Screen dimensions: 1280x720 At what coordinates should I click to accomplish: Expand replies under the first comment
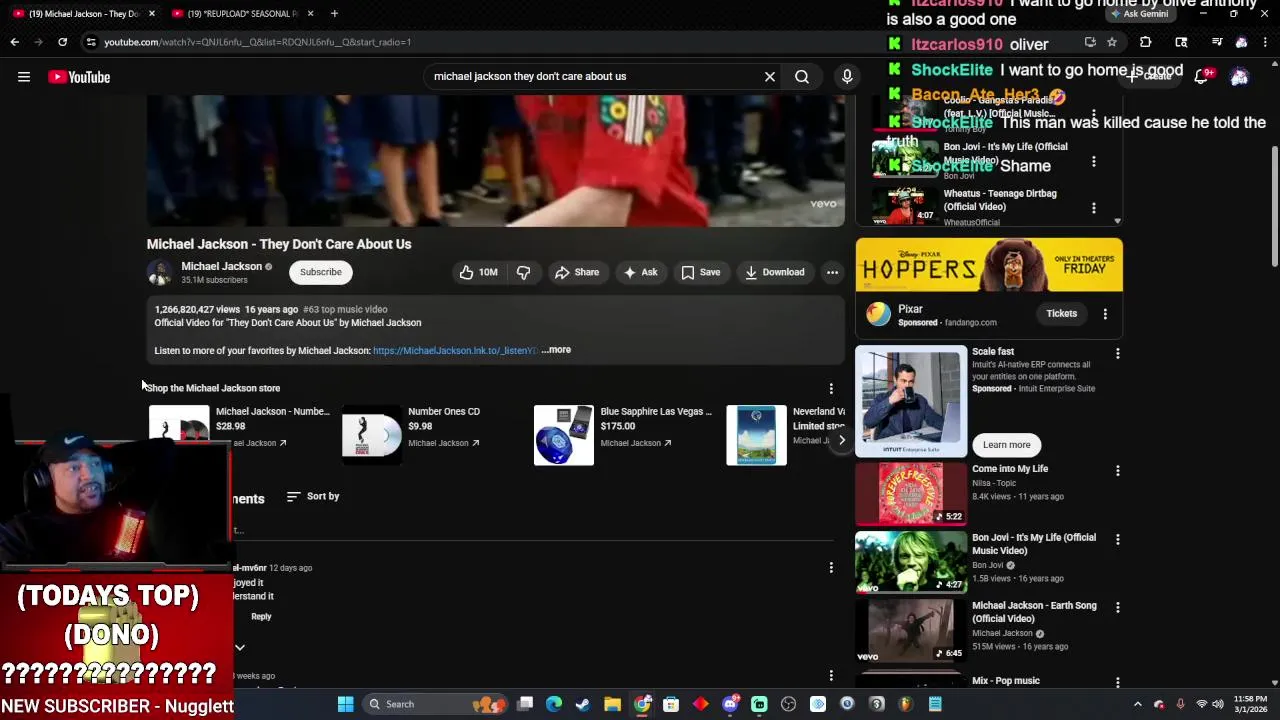pyautogui.click(x=240, y=647)
